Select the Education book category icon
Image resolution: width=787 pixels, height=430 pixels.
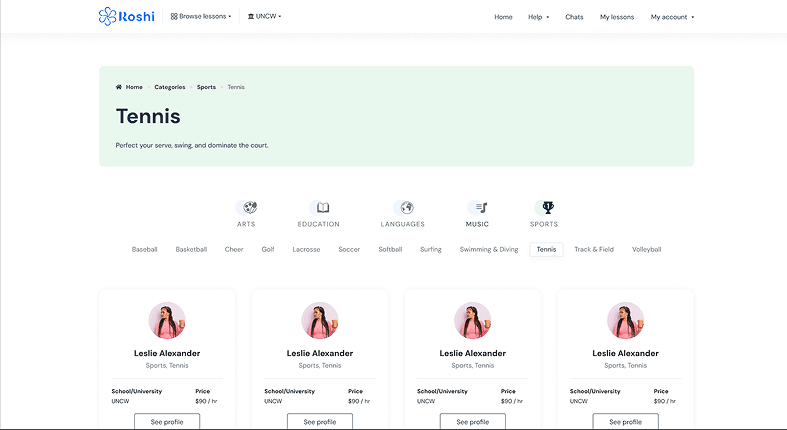(x=322, y=207)
